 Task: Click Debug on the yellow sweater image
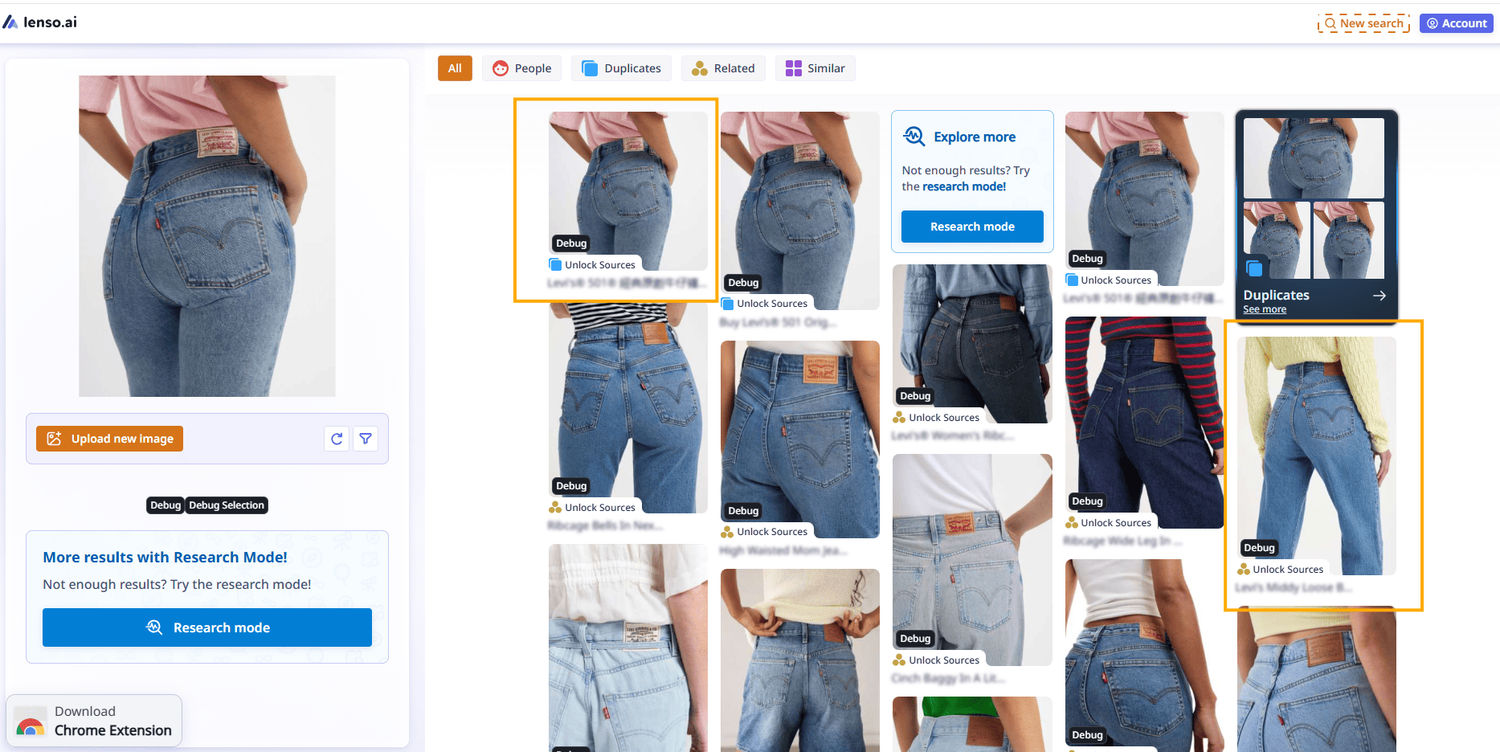click(x=1259, y=548)
